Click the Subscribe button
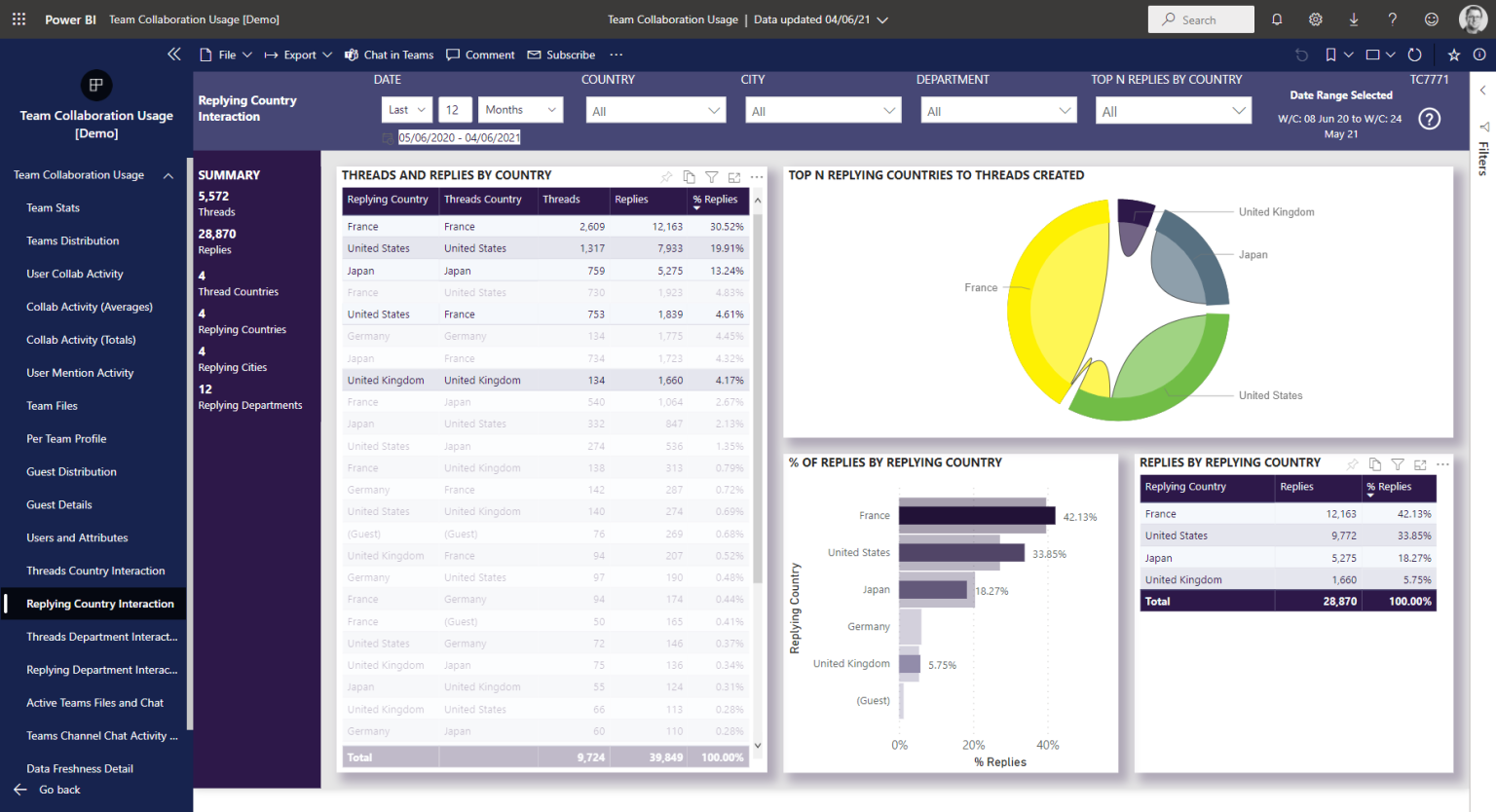The width and height of the screenshot is (1496, 812). point(561,55)
